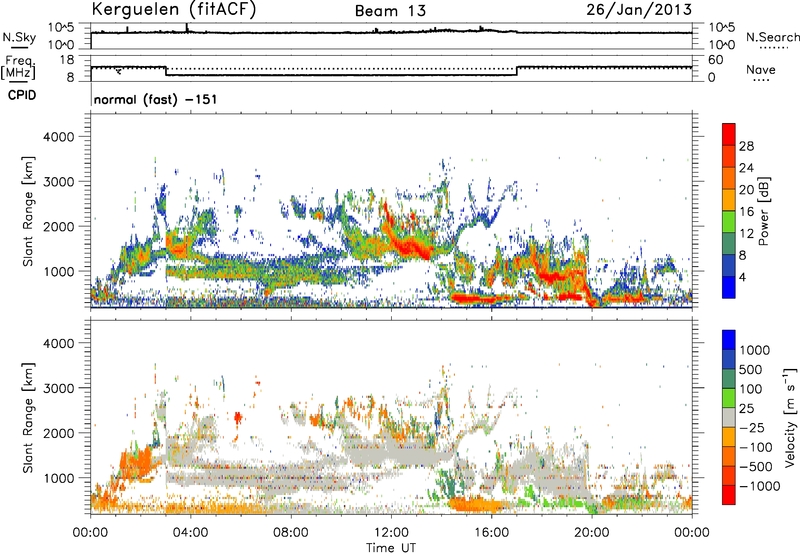The width and height of the screenshot is (800, 554).
Task: Click the '60' tick on Nave axis
Action: 715,60
